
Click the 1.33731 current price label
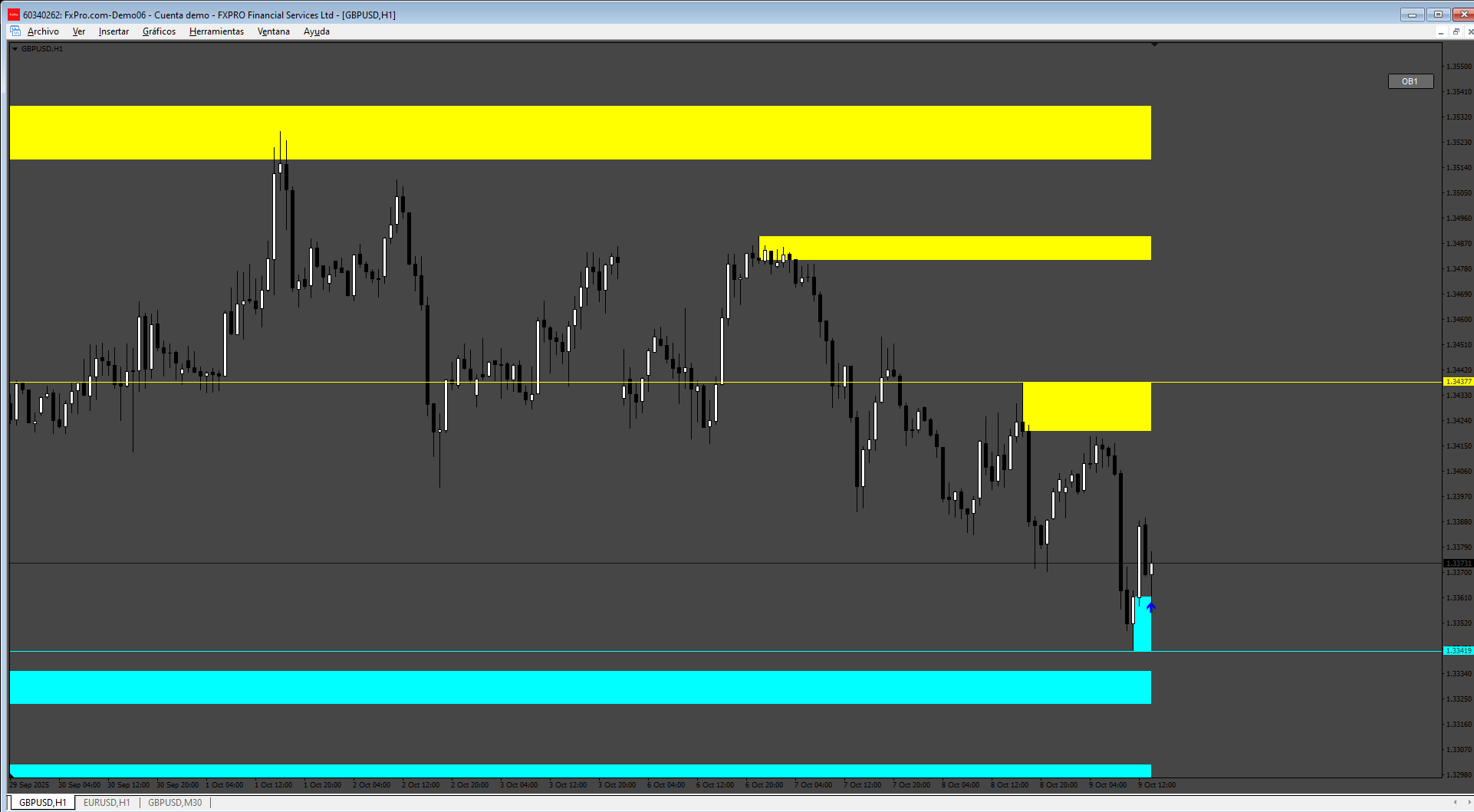tap(1458, 564)
